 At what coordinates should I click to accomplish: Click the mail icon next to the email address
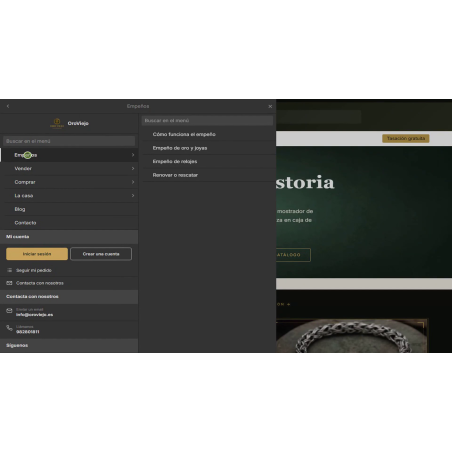coord(9,311)
